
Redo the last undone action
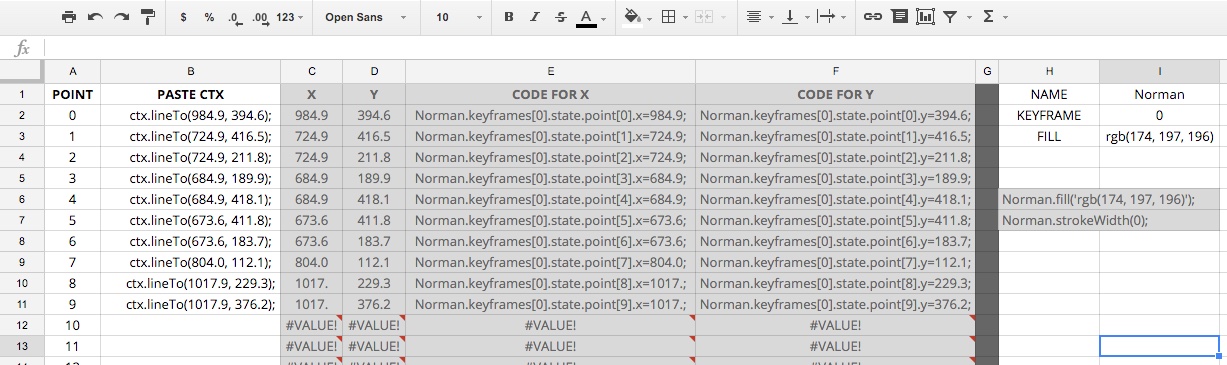pyautogui.click(x=121, y=17)
